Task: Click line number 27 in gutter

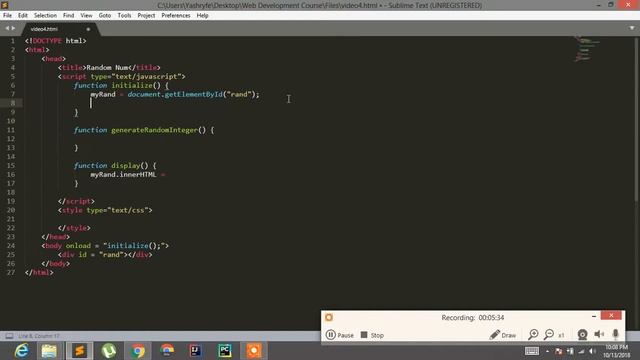Action: coord(11,272)
